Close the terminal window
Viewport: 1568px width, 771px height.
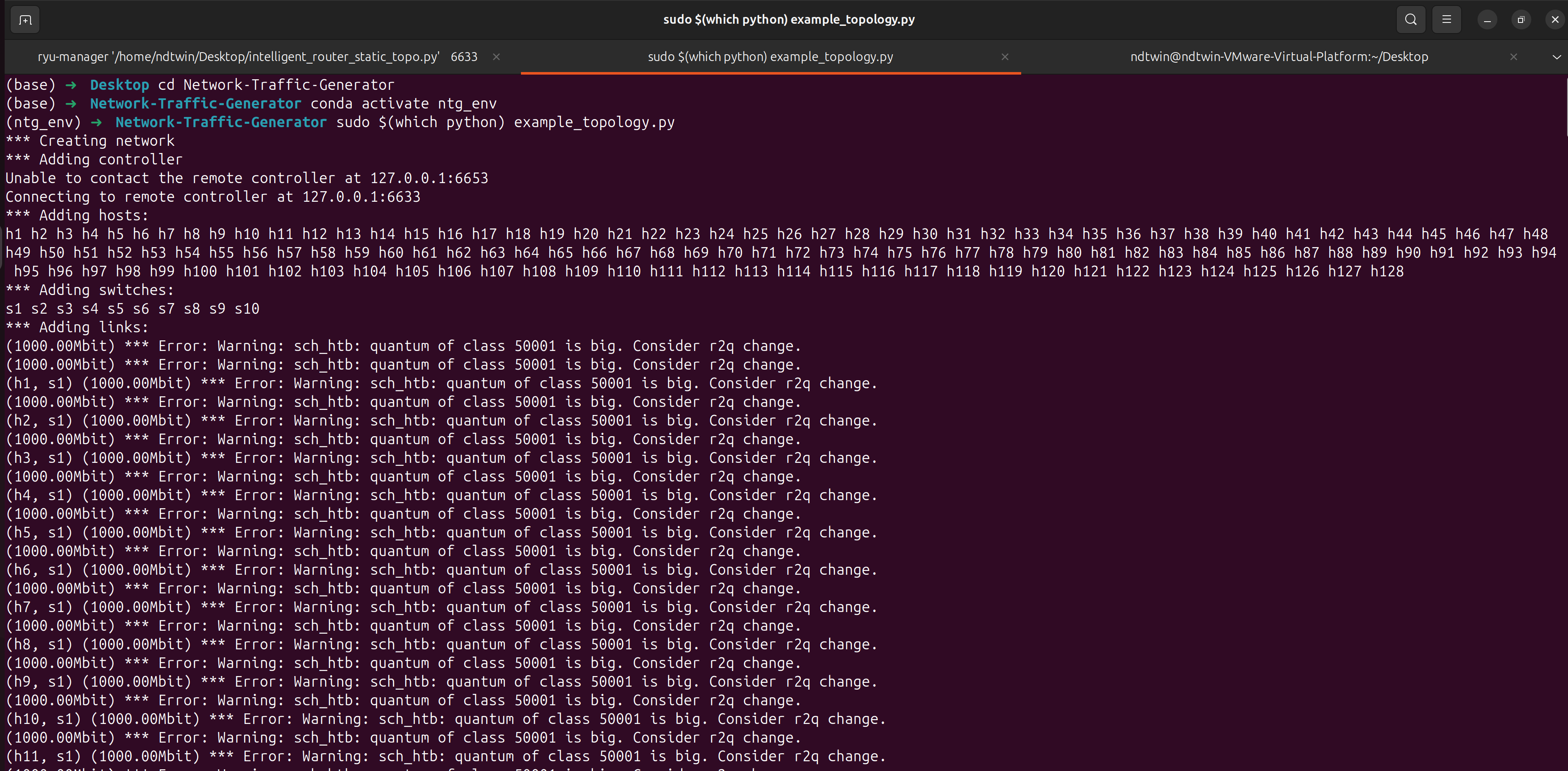1554,20
